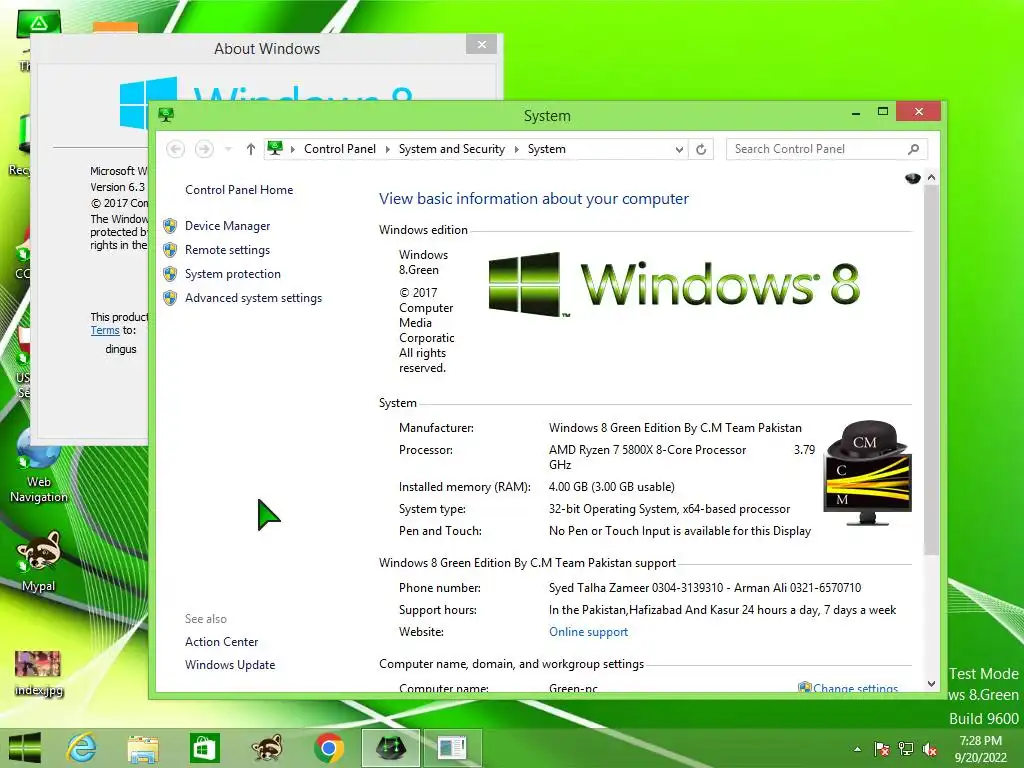This screenshot has height=768, width=1024.
Task: Open Mypal raccoon icon on taskbar
Action: 267,748
